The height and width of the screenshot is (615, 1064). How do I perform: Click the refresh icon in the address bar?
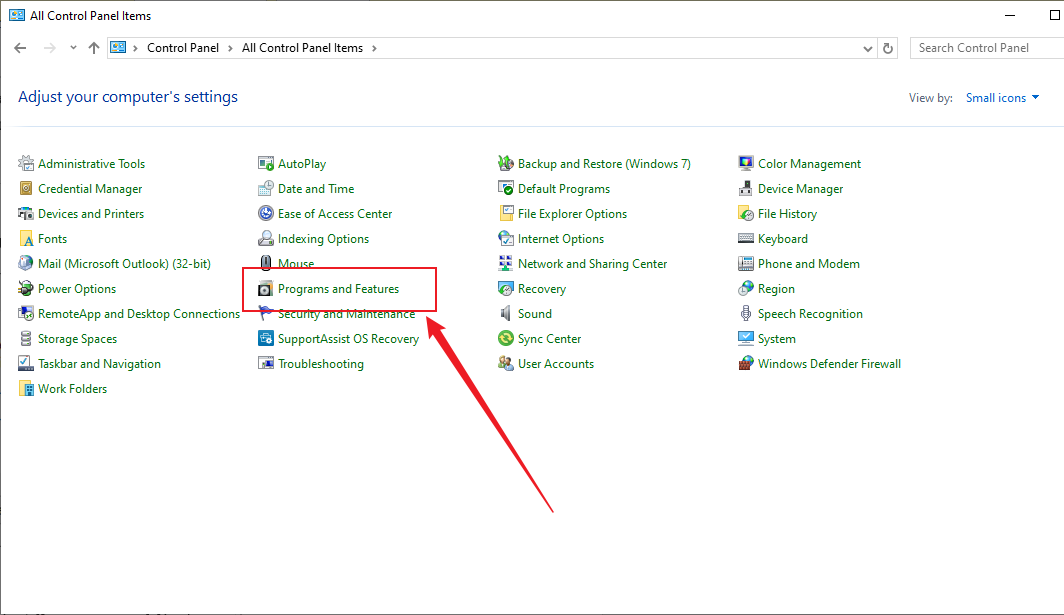[x=888, y=47]
